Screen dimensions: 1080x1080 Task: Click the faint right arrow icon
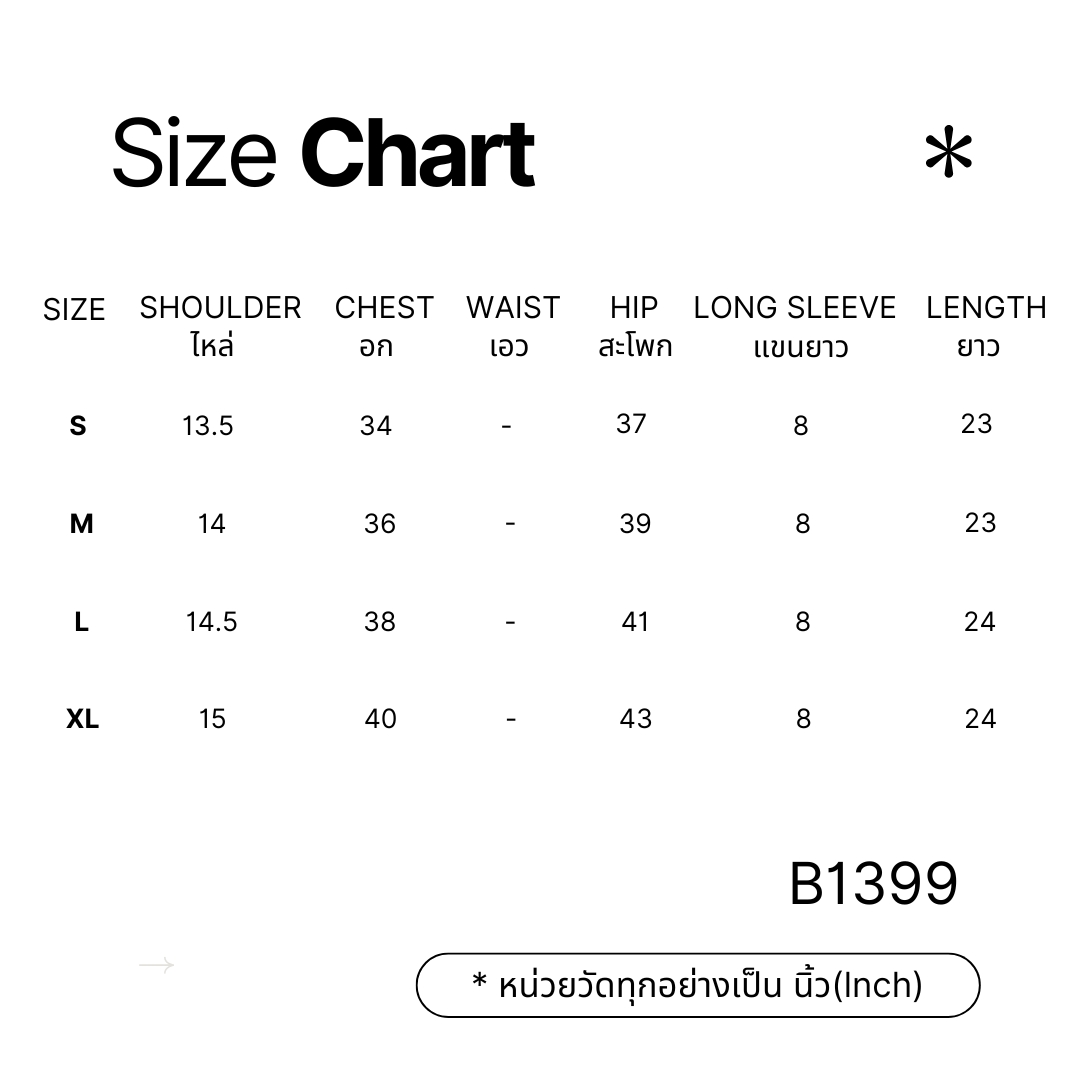point(156,965)
